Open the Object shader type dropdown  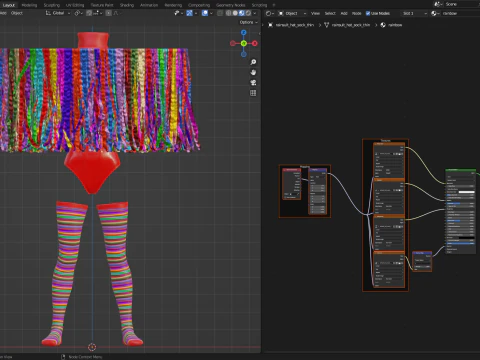292,13
